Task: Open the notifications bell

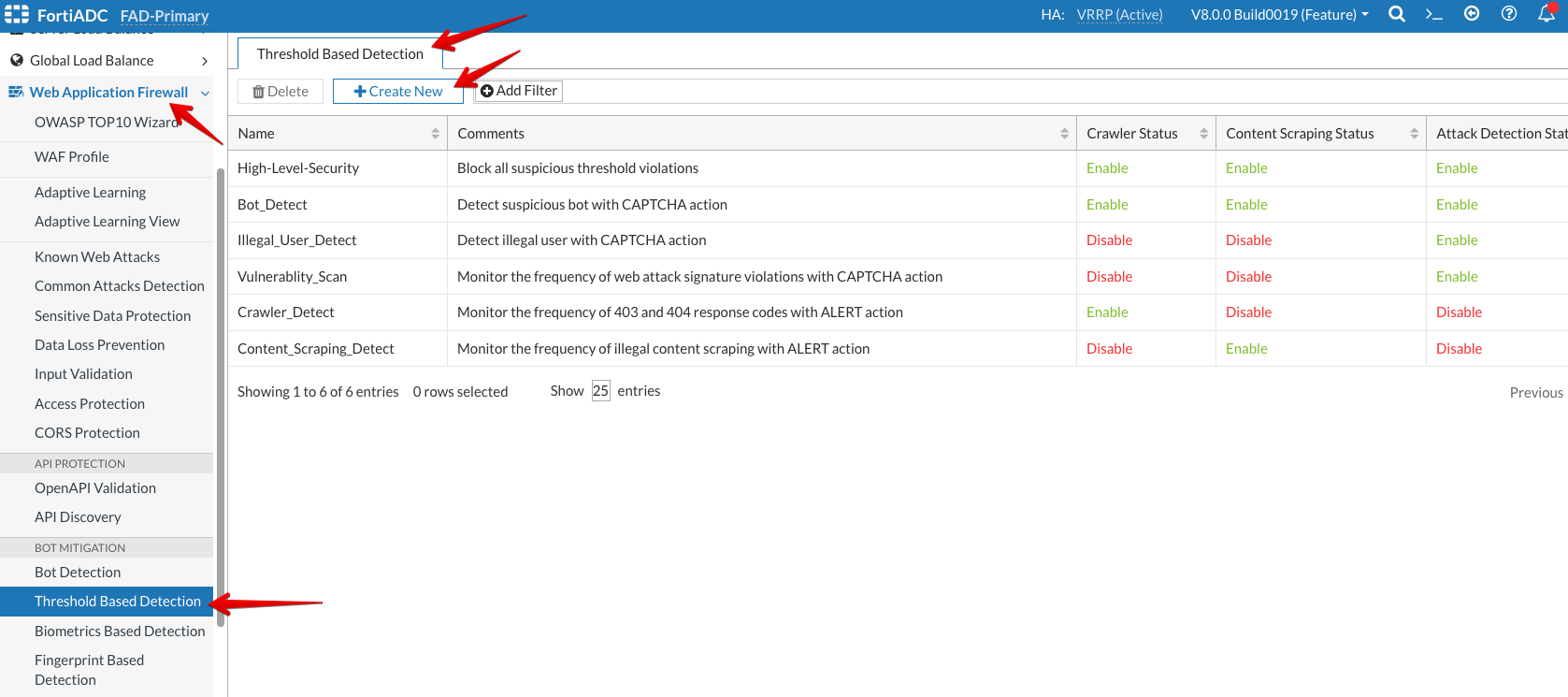Action: point(1546,14)
